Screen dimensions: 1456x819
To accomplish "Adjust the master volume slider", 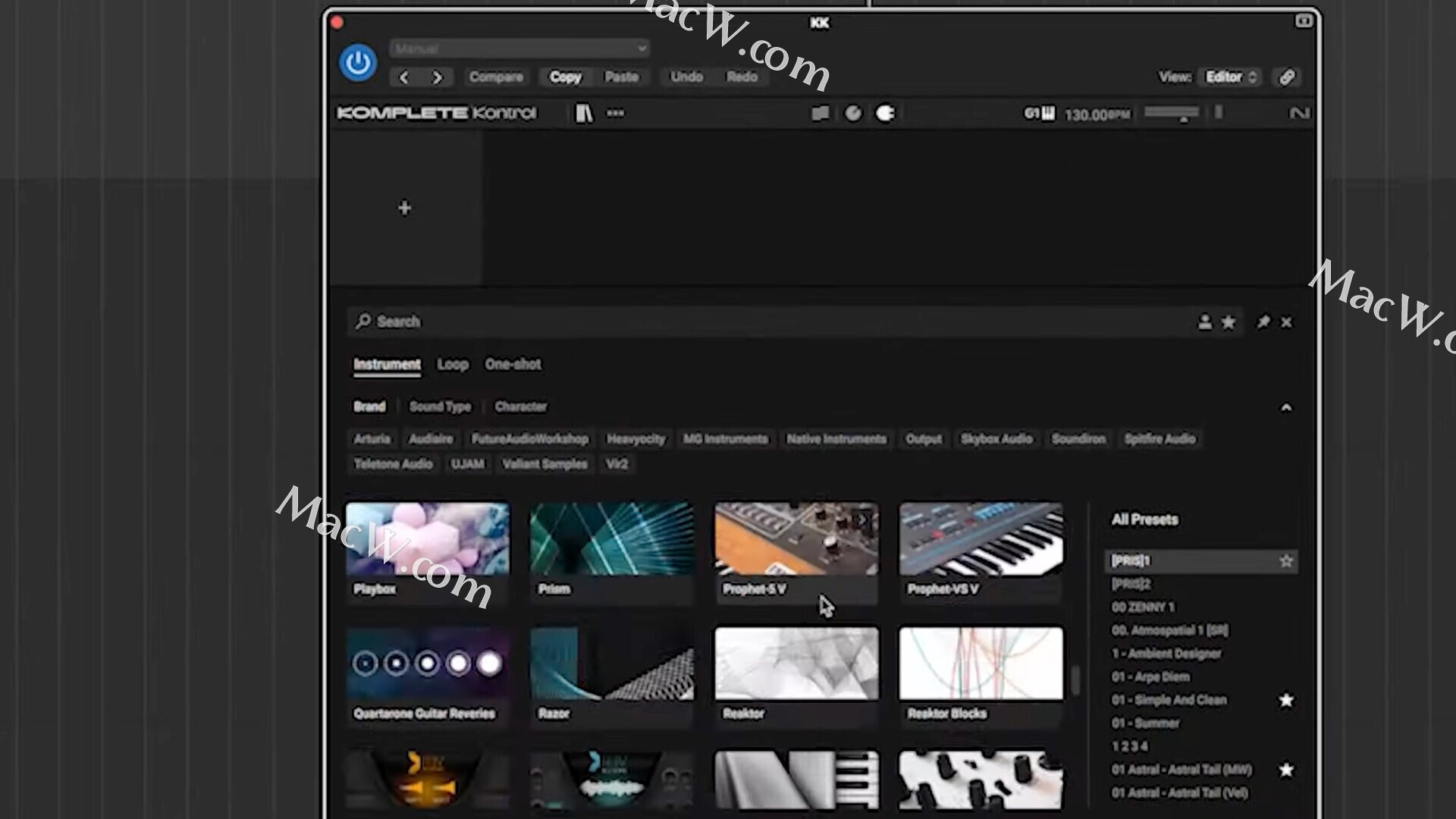I will [x=1172, y=114].
